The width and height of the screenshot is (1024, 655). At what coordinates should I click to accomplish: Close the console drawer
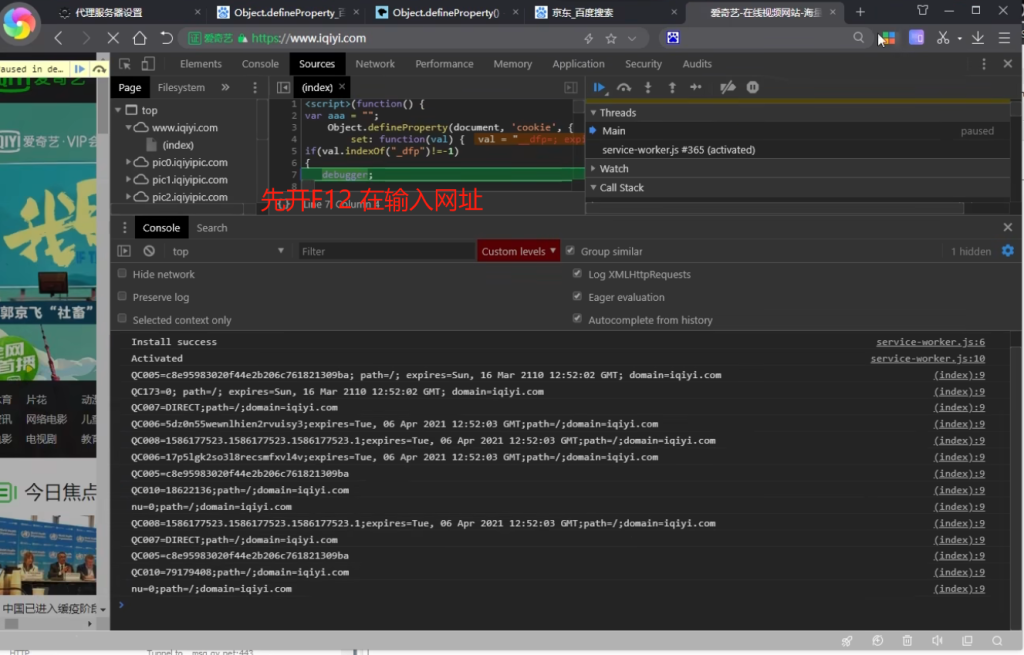tap(1008, 227)
